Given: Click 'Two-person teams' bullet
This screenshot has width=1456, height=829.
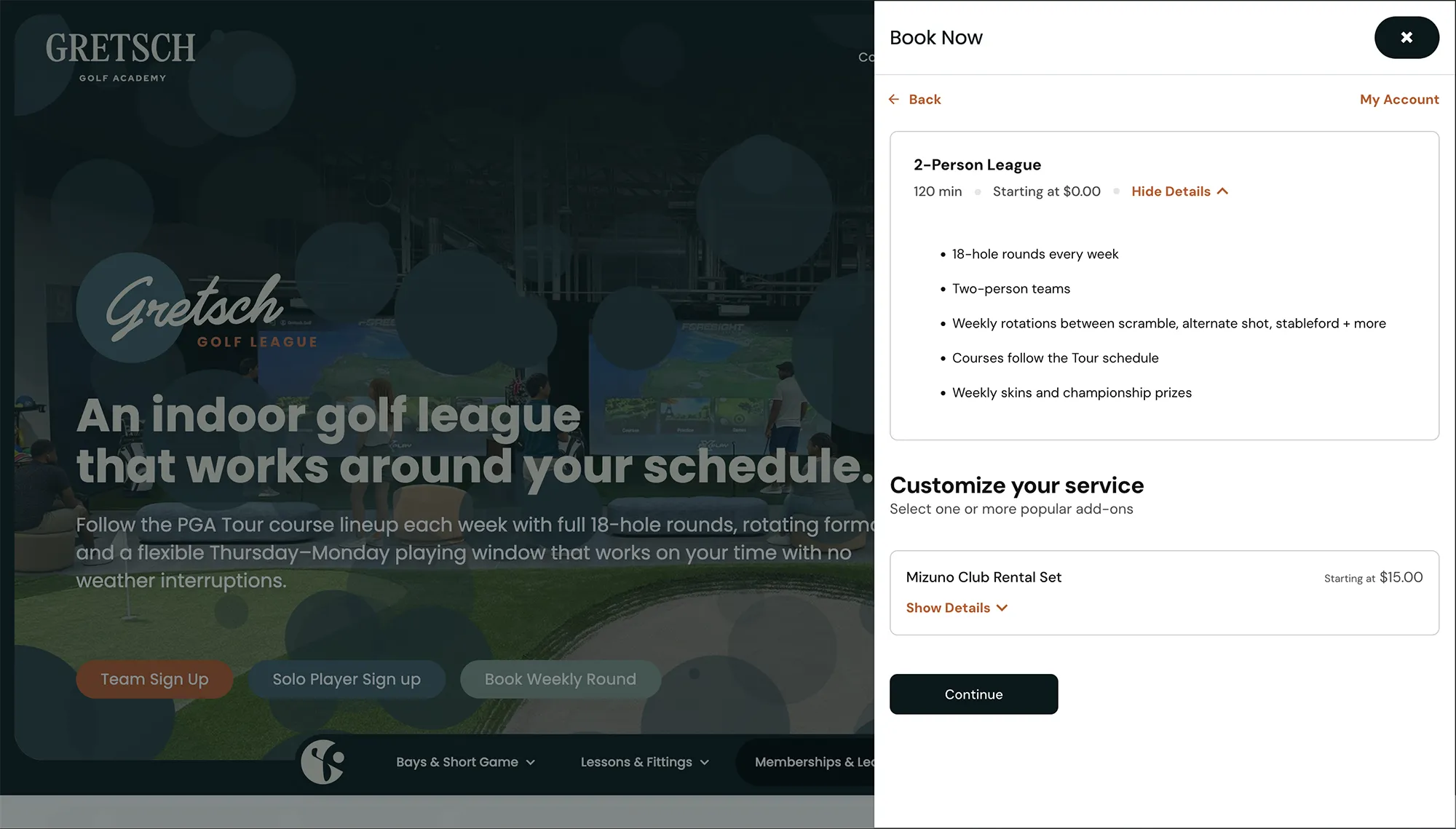Looking at the screenshot, I should (1010, 289).
